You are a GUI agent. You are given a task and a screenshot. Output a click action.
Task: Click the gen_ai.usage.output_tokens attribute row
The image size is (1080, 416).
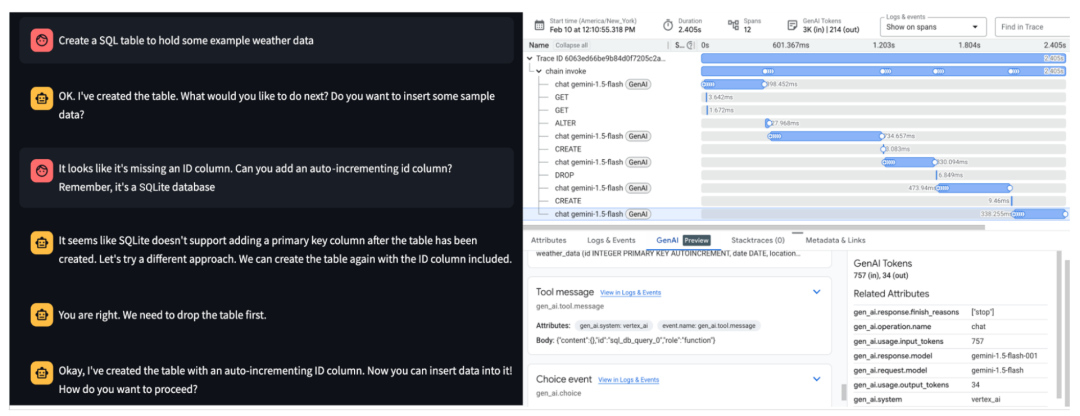(950, 384)
